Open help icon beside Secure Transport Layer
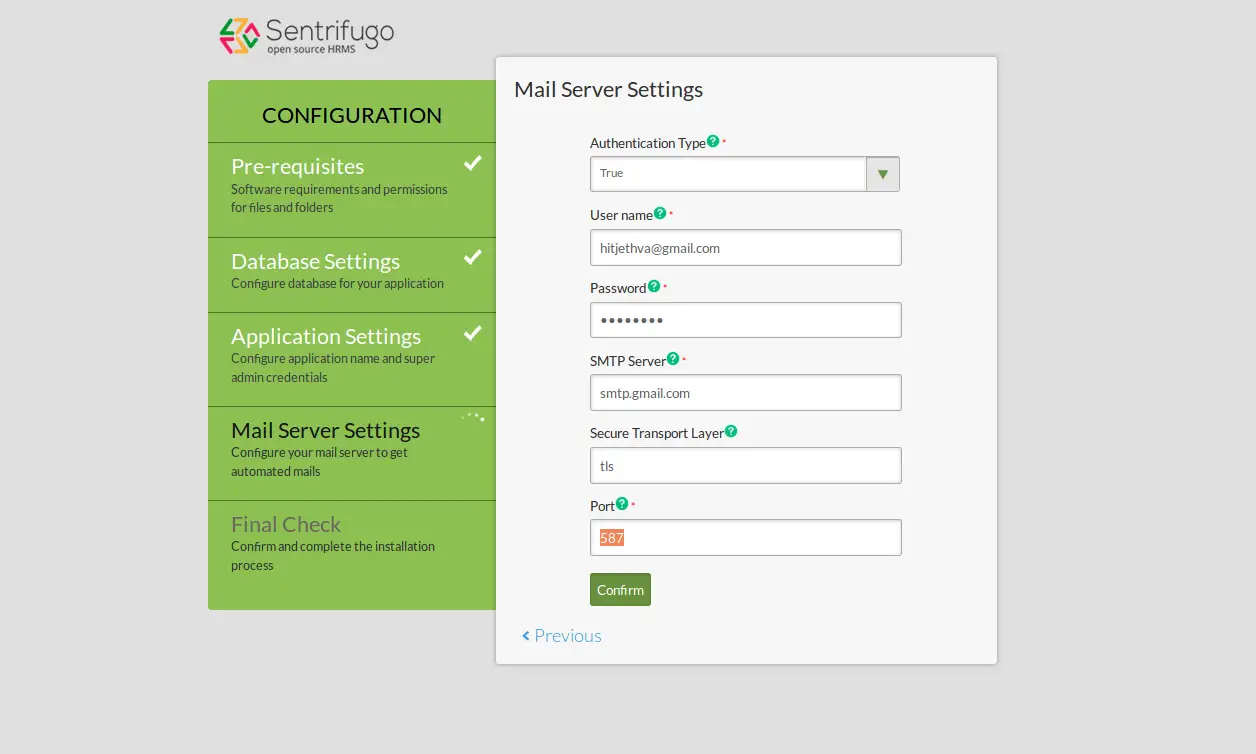This screenshot has width=1256, height=754. [x=731, y=431]
